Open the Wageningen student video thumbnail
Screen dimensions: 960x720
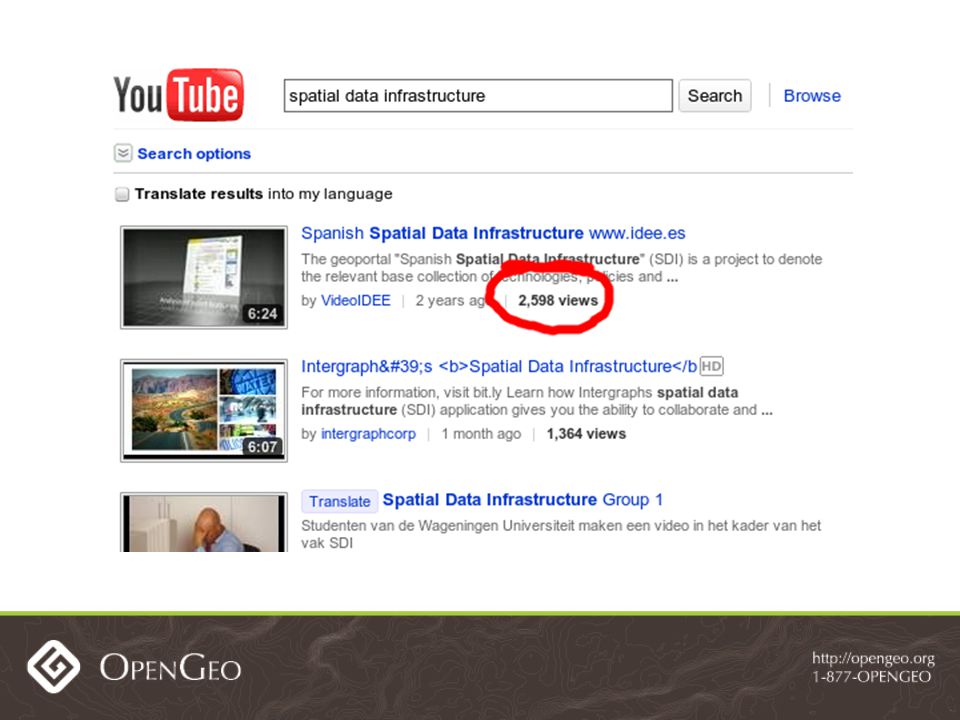coord(204,522)
